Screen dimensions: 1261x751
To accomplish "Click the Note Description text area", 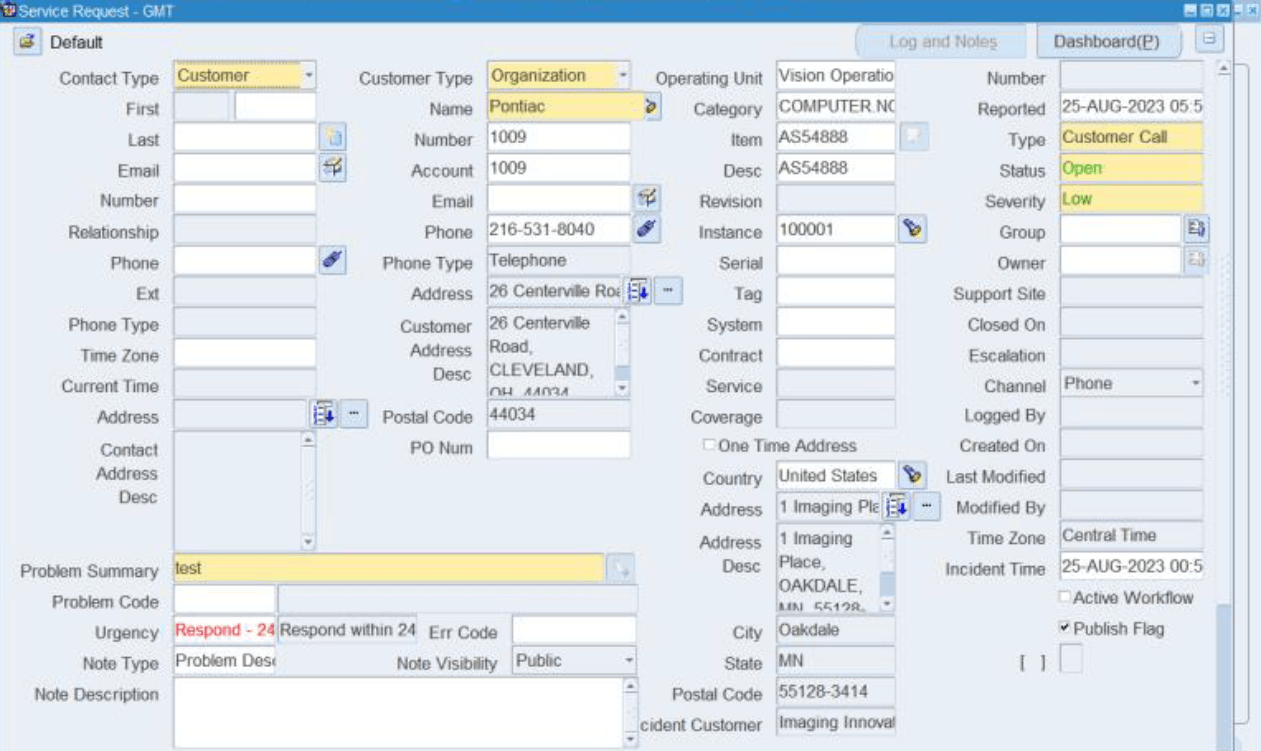I will point(398,713).
